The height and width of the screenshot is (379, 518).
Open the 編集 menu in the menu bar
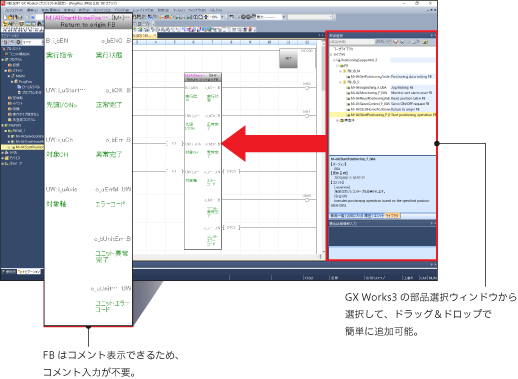(x=32, y=10)
